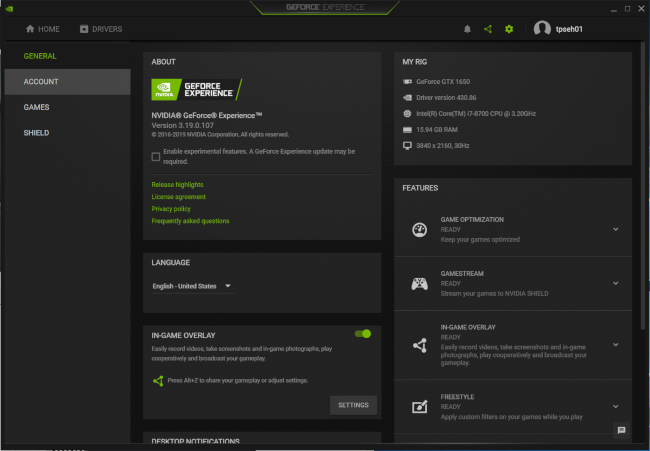Click the GPU icon beside GeForce GTX 1650
The height and width of the screenshot is (451, 650).
[x=407, y=82]
